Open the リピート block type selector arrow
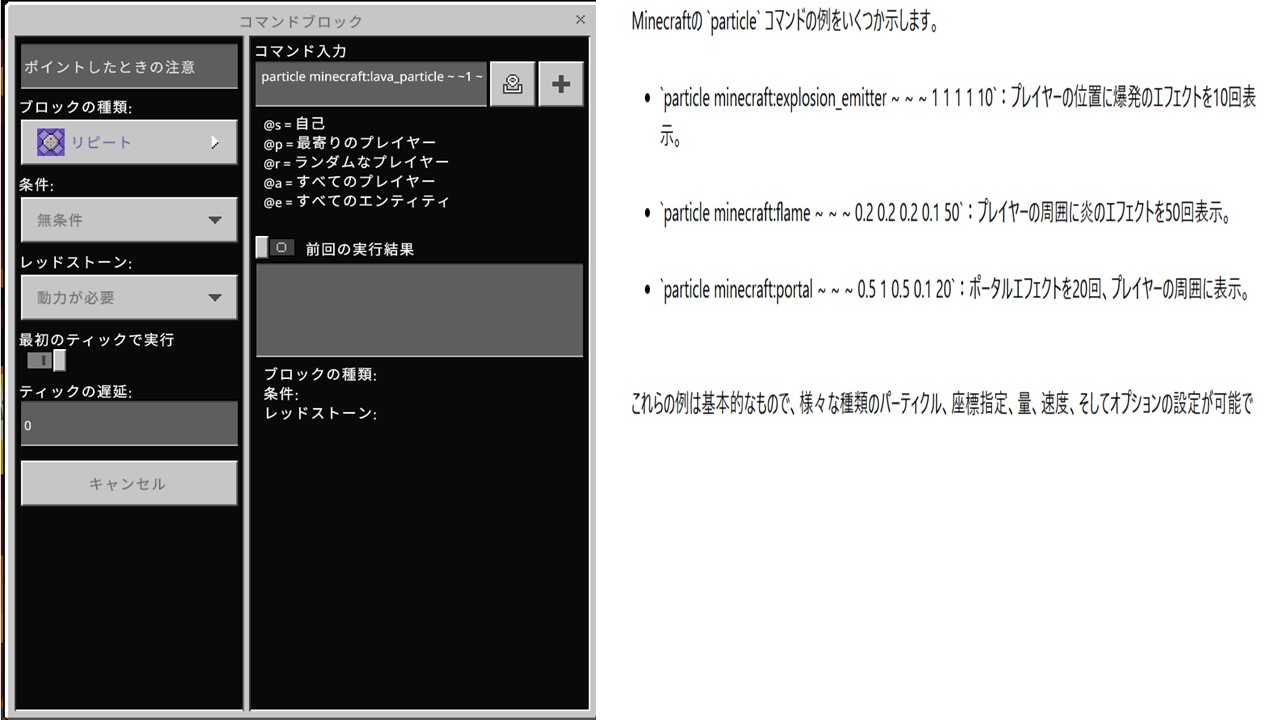This screenshot has width=1280, height=720. pyautogui.click(x=214, y=143)
